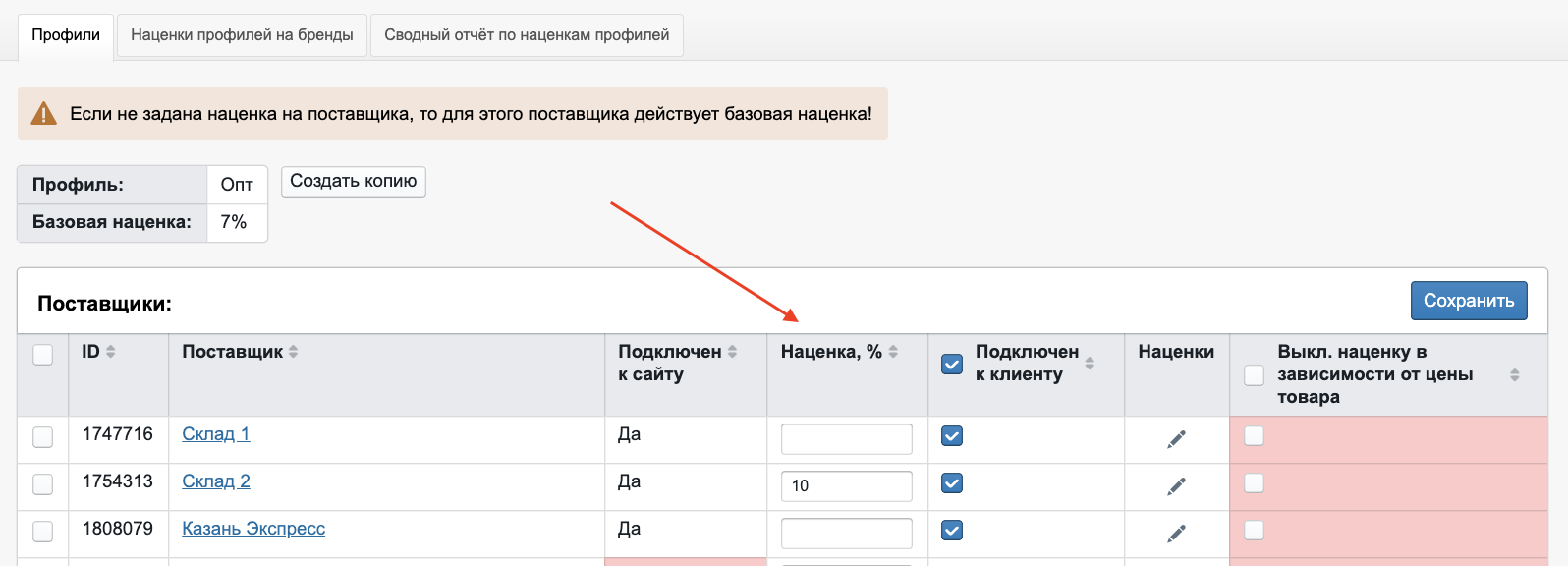Focus markup field containing 10
The width and height of the screenshot is (1568, 566).
pyautogui.click(x=847, y=486)
